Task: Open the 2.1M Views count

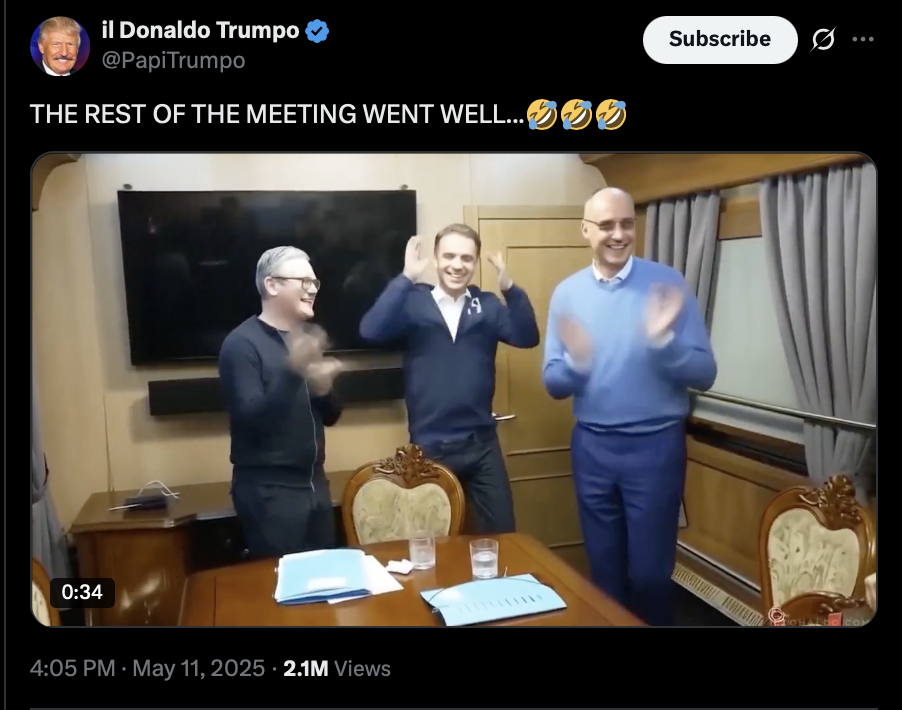Action: click(337, 669)
